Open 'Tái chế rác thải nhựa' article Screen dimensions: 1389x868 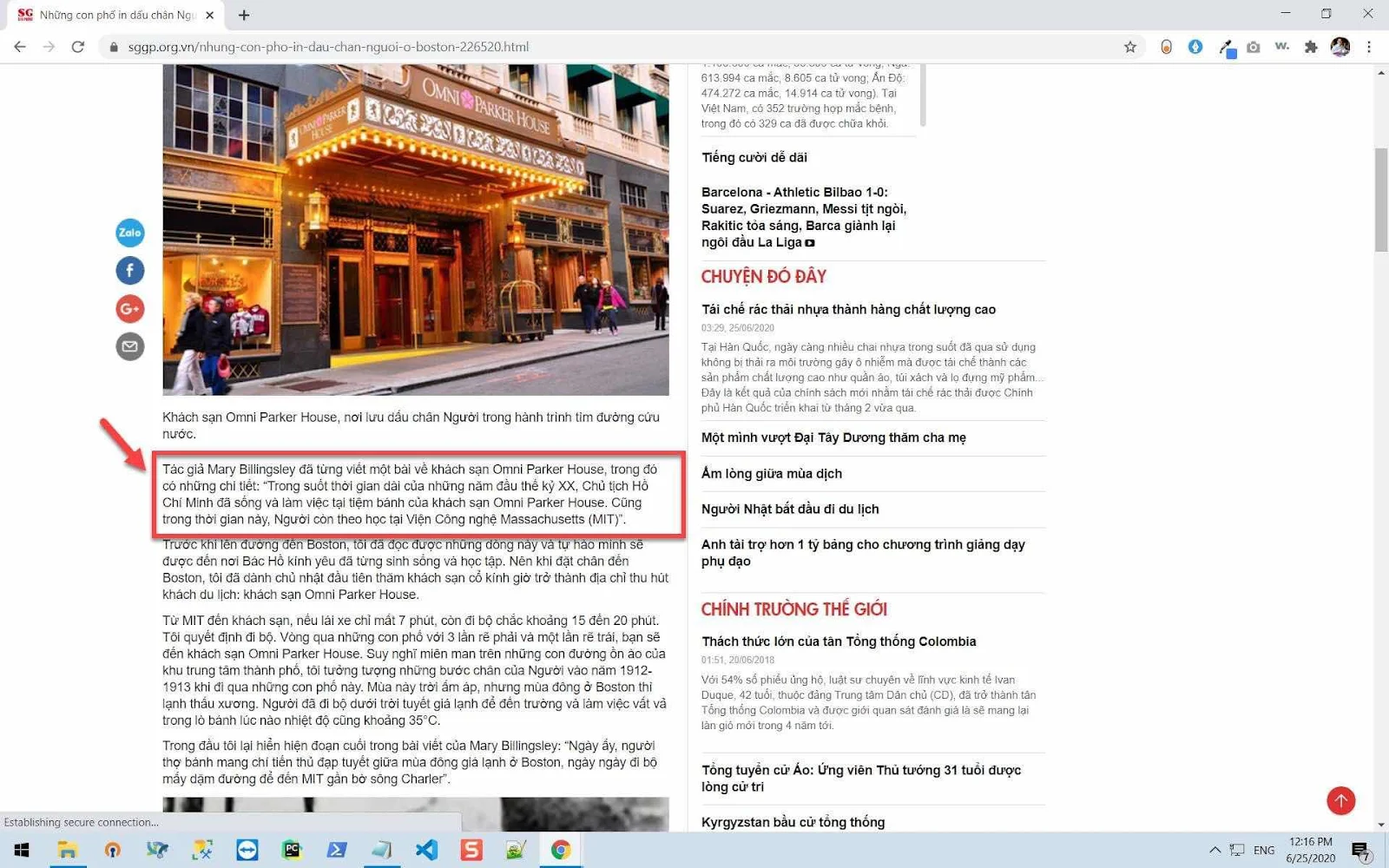pyautogui.click(x=848, y=309)
